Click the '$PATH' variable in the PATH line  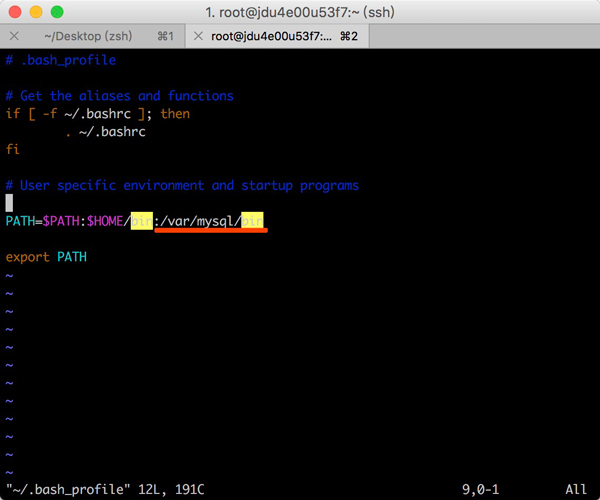(x=61, y=221)
